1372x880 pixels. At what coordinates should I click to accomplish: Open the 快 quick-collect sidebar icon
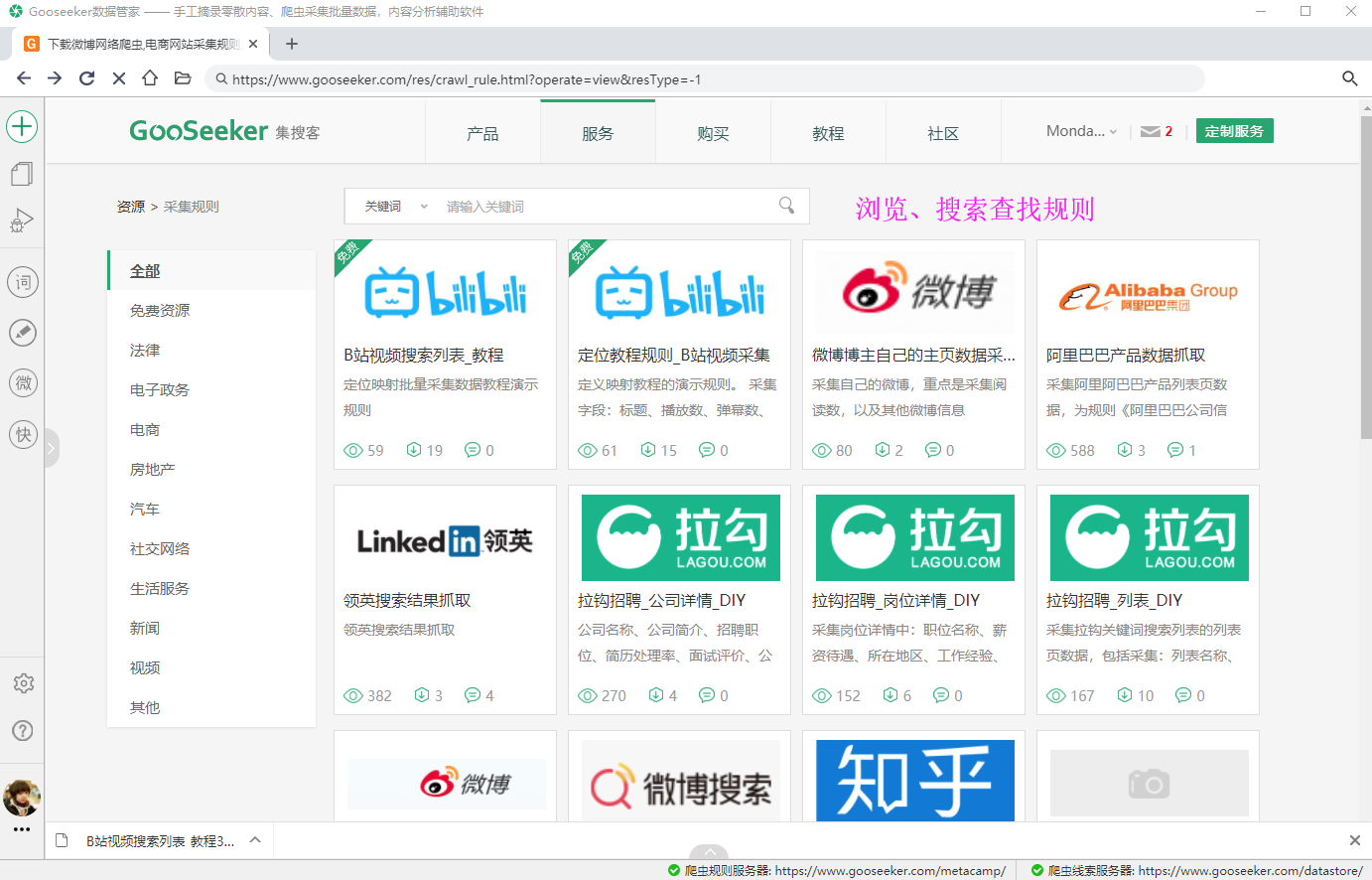click(x=23, y=434)
